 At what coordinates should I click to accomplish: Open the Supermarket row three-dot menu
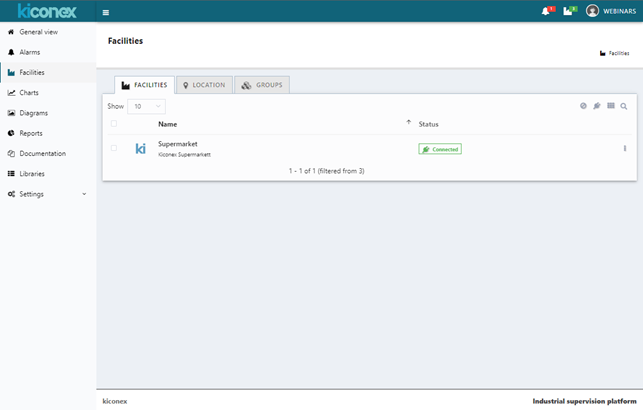click(625, 149)
